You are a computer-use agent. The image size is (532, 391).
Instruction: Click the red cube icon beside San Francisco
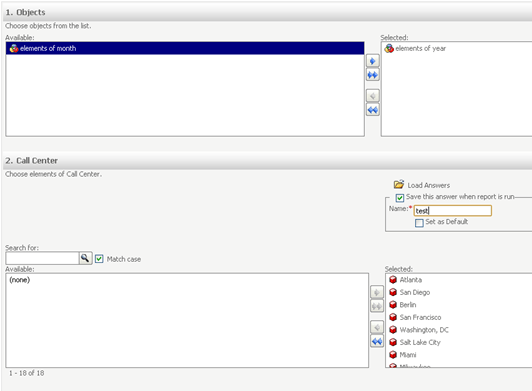pyautogui.click(x=393, y=317)
